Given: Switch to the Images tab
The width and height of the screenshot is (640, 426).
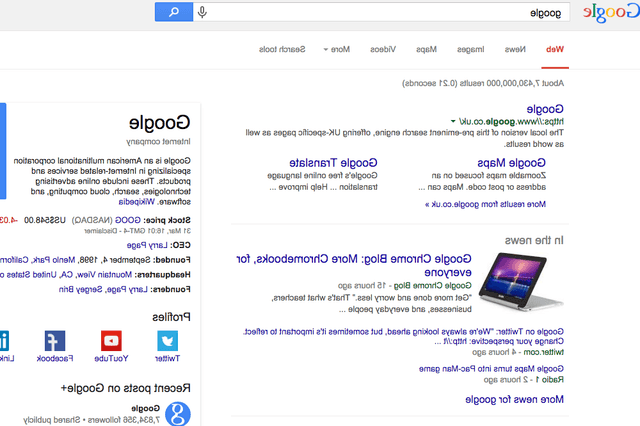Looking at the screenshot, I should tap(471, 49).
